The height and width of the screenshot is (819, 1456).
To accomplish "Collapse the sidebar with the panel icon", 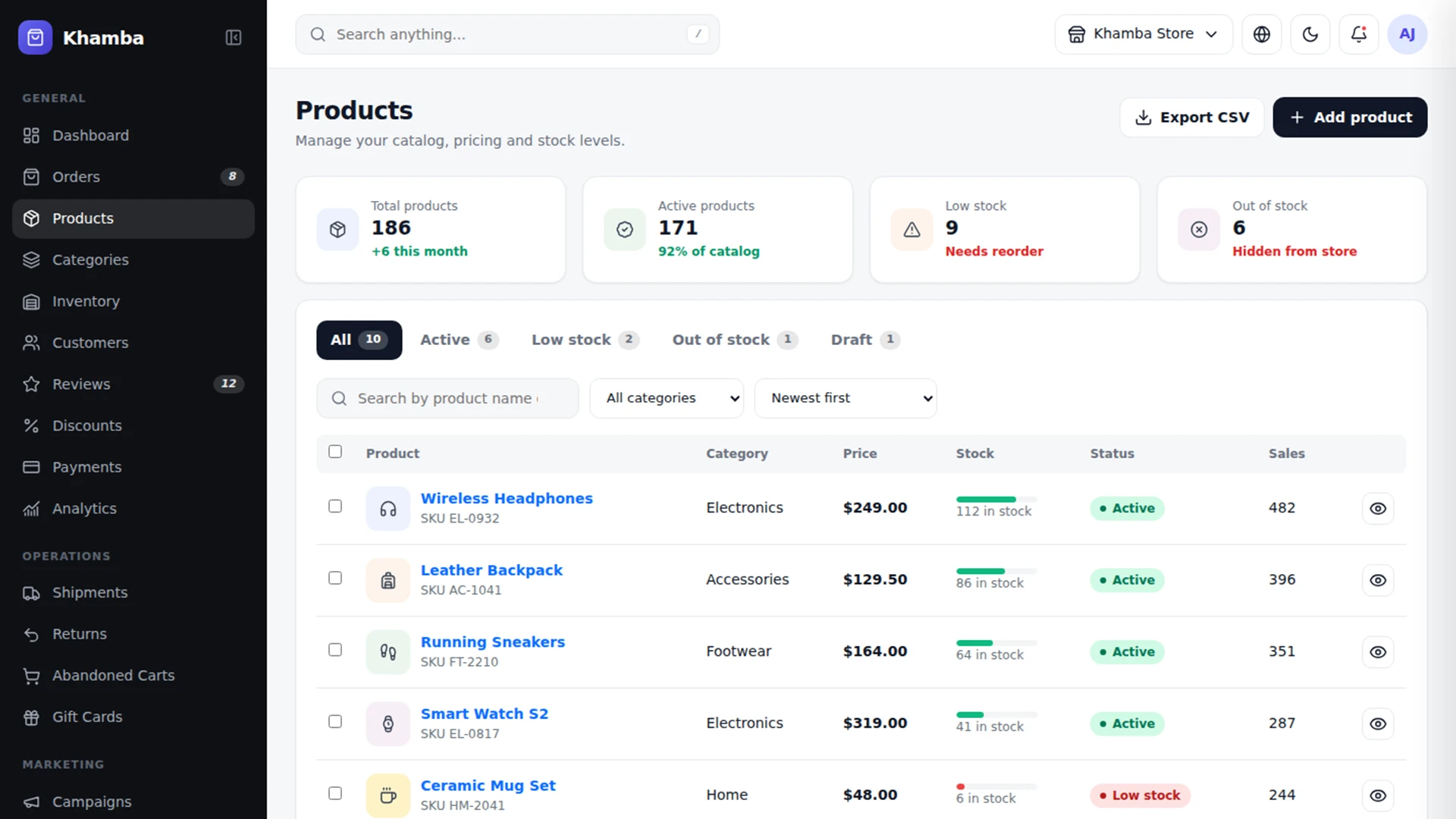I will coord(234,37).
